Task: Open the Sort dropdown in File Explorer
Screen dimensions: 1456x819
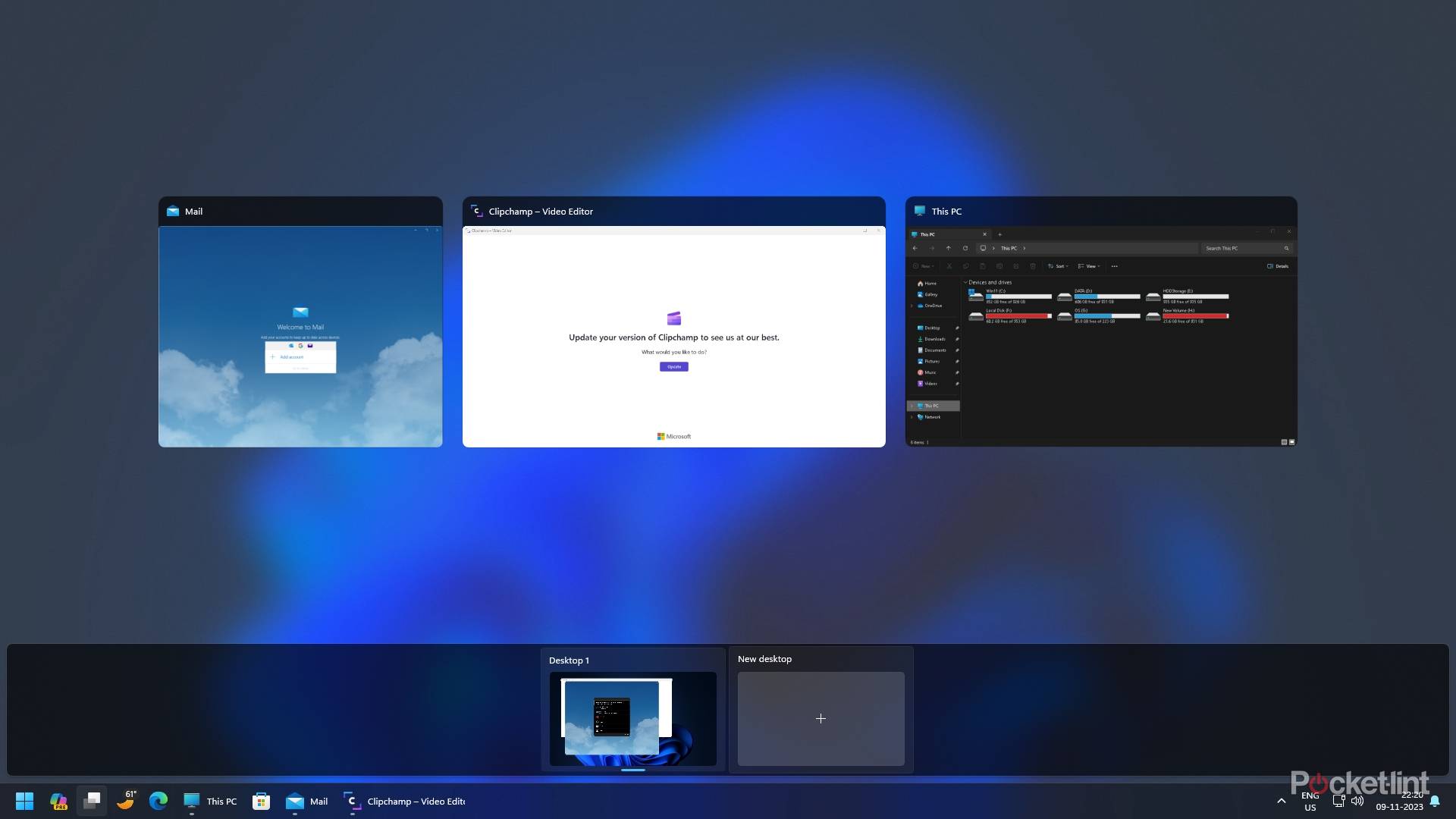Action: click(x=1058, y=266)
